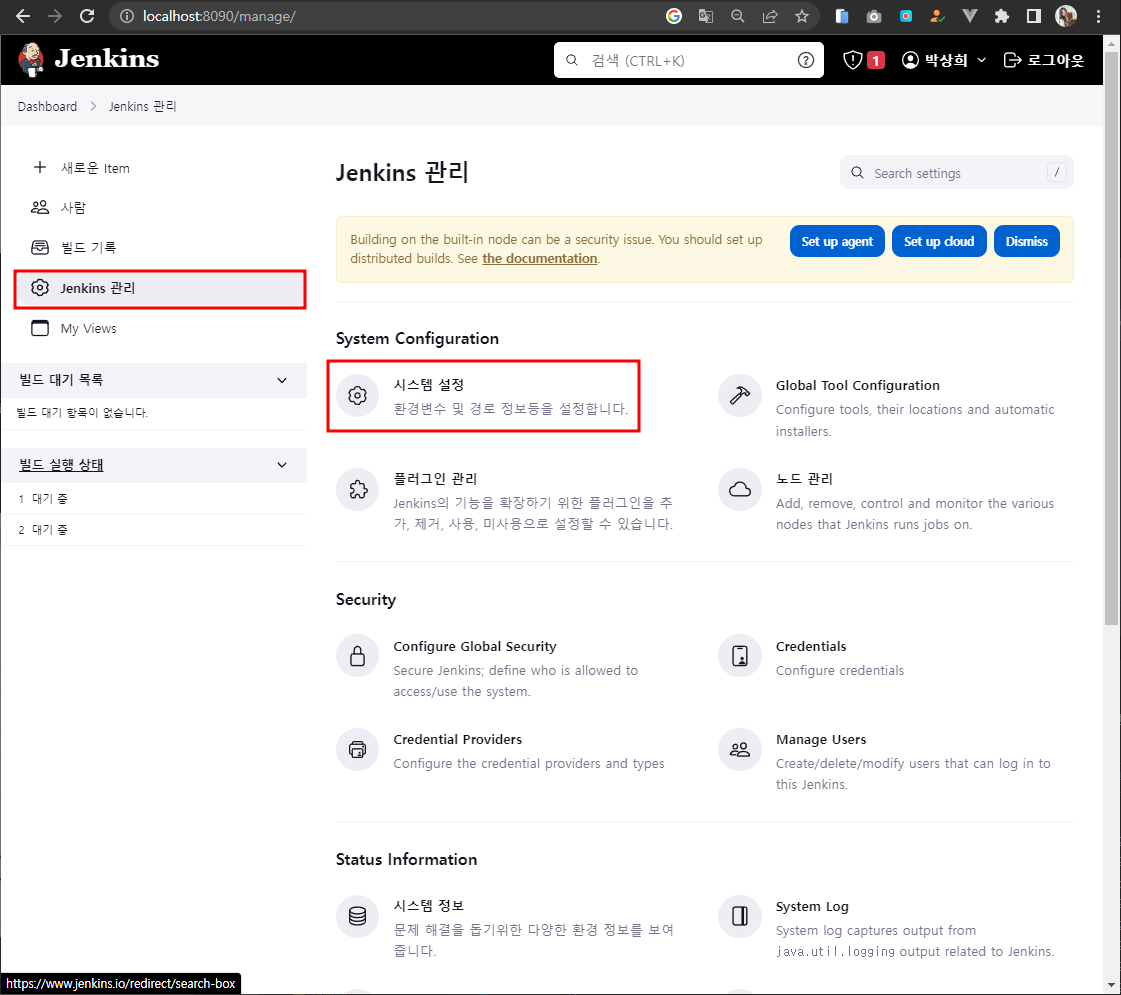Screen dimensions: 1121x995
Task: Open System Log title
Action: [x=812, y=906]
